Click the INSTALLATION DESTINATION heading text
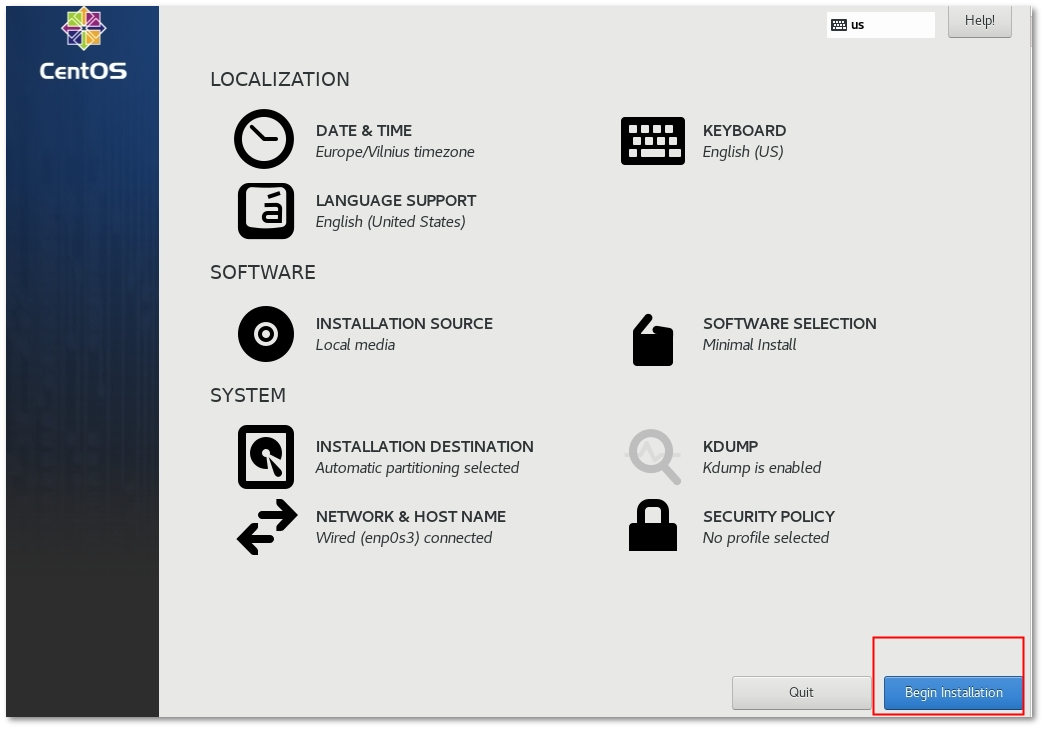The width and height of the screenshot is (1044, 729). [x=424, y=447]
